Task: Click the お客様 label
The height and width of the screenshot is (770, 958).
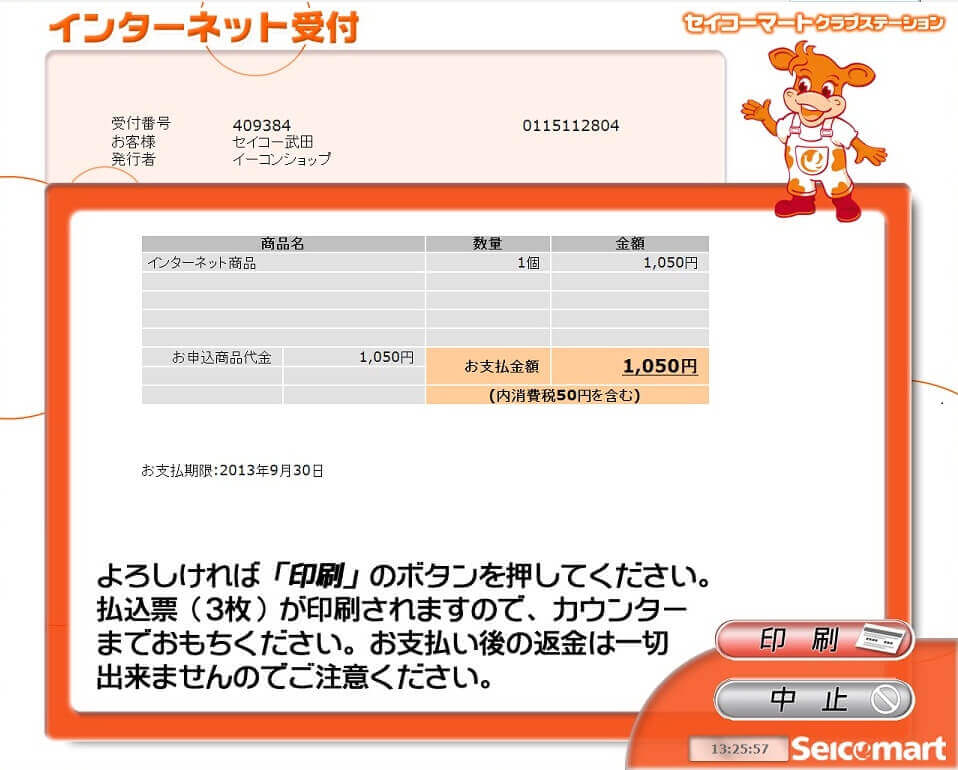Action: coord(133,142)
